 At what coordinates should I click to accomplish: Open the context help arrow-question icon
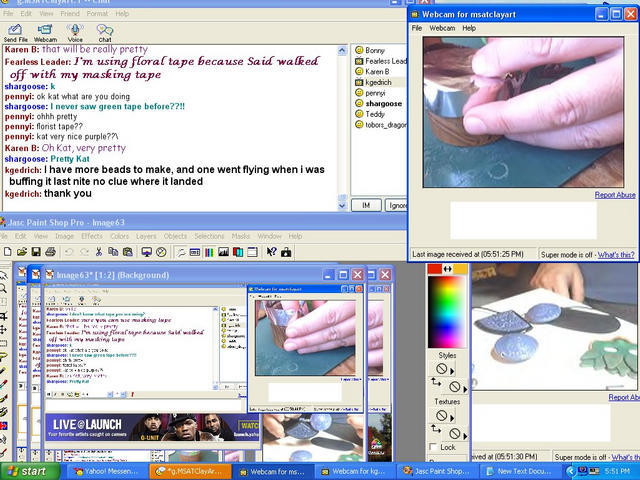click(x=271, y=252)
